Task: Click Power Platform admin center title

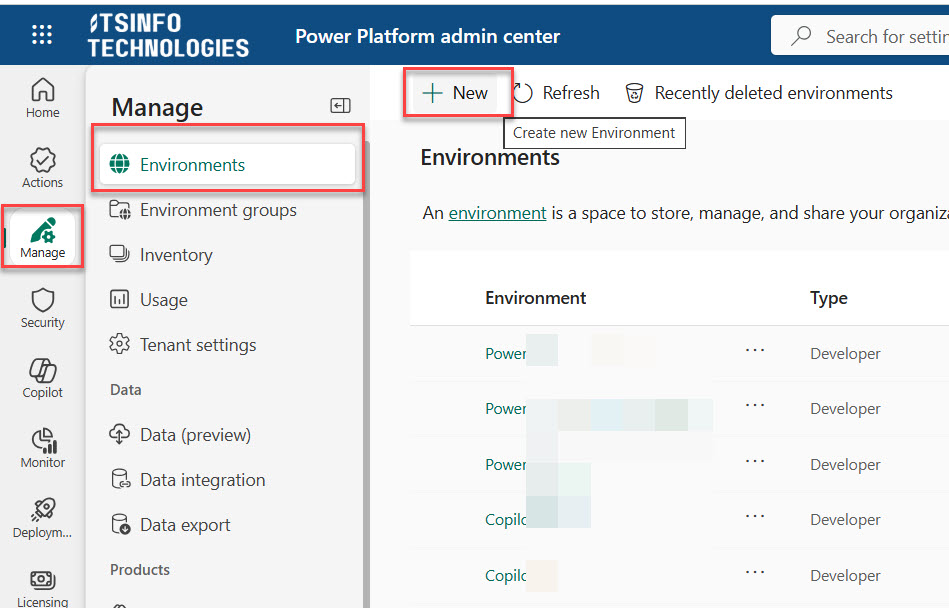Action: click(x=427, y=36)
